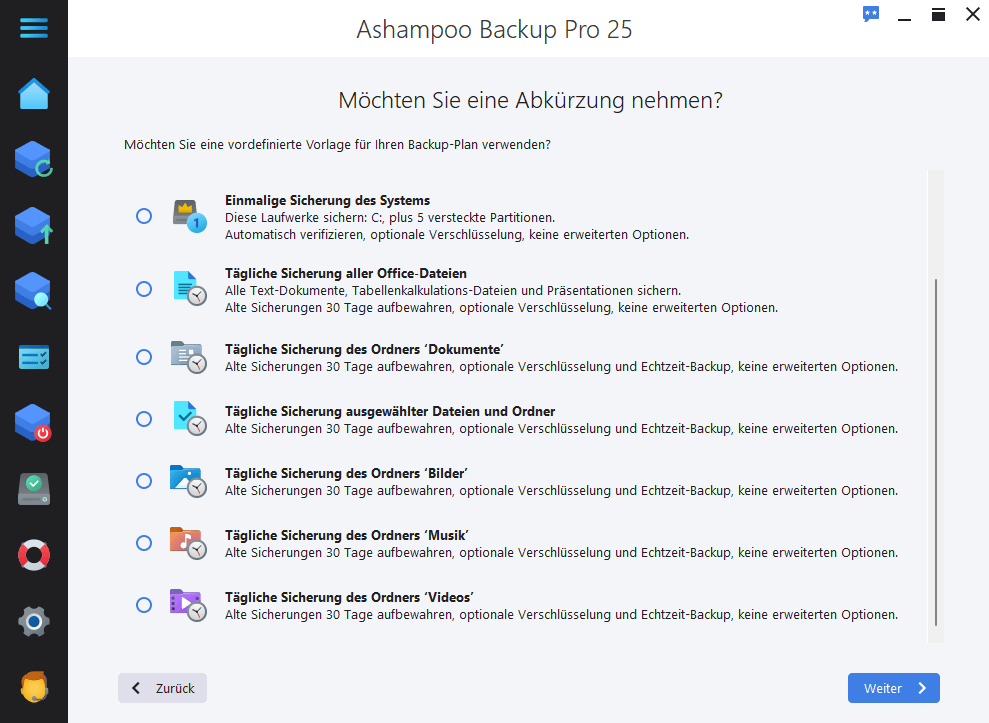Screen dimensions: 989x723
Task: Open the task list checkmarks icon
Action: (34, 357)
